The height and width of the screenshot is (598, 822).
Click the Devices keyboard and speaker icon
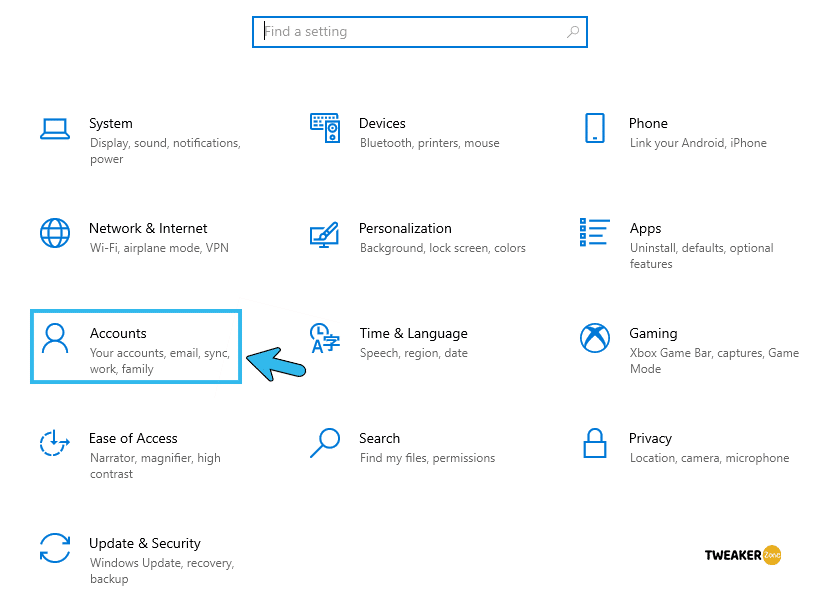click(325, 128)
